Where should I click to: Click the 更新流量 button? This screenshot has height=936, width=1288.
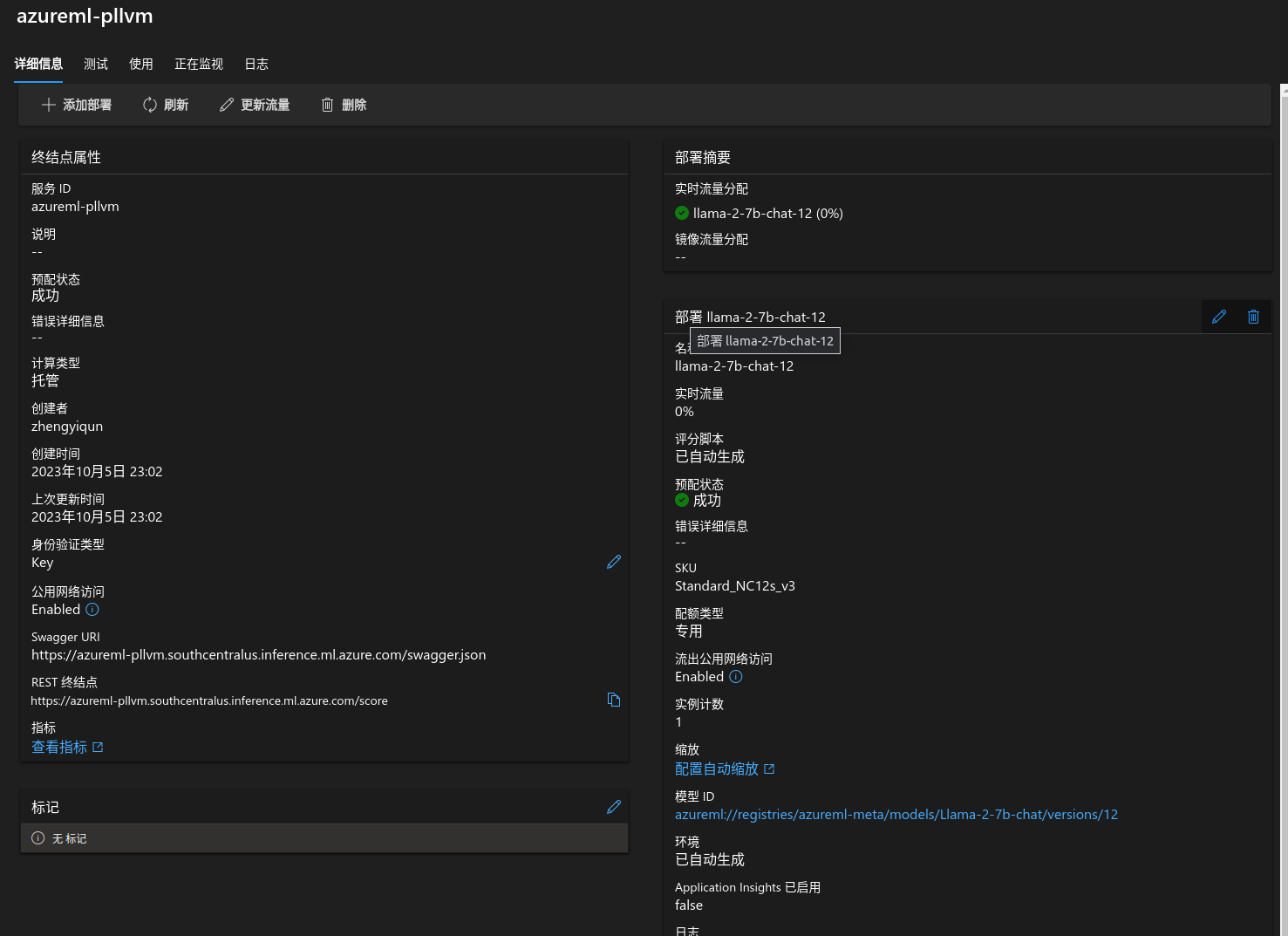pos(255,105)
